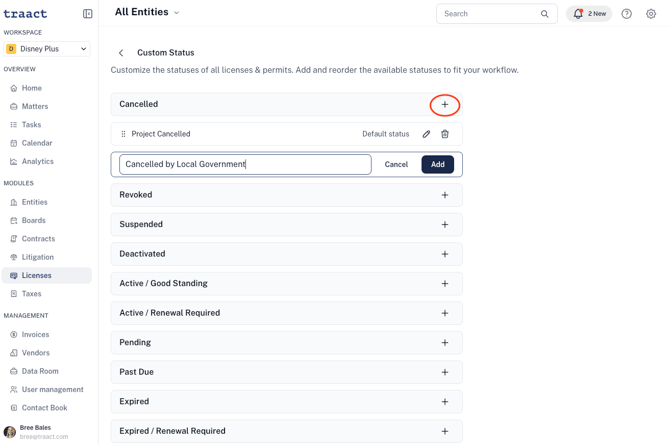Open the Disney Plus workspace dropdown
The height and width of the screenshot is (445, 670).
(x=47, y=49)
